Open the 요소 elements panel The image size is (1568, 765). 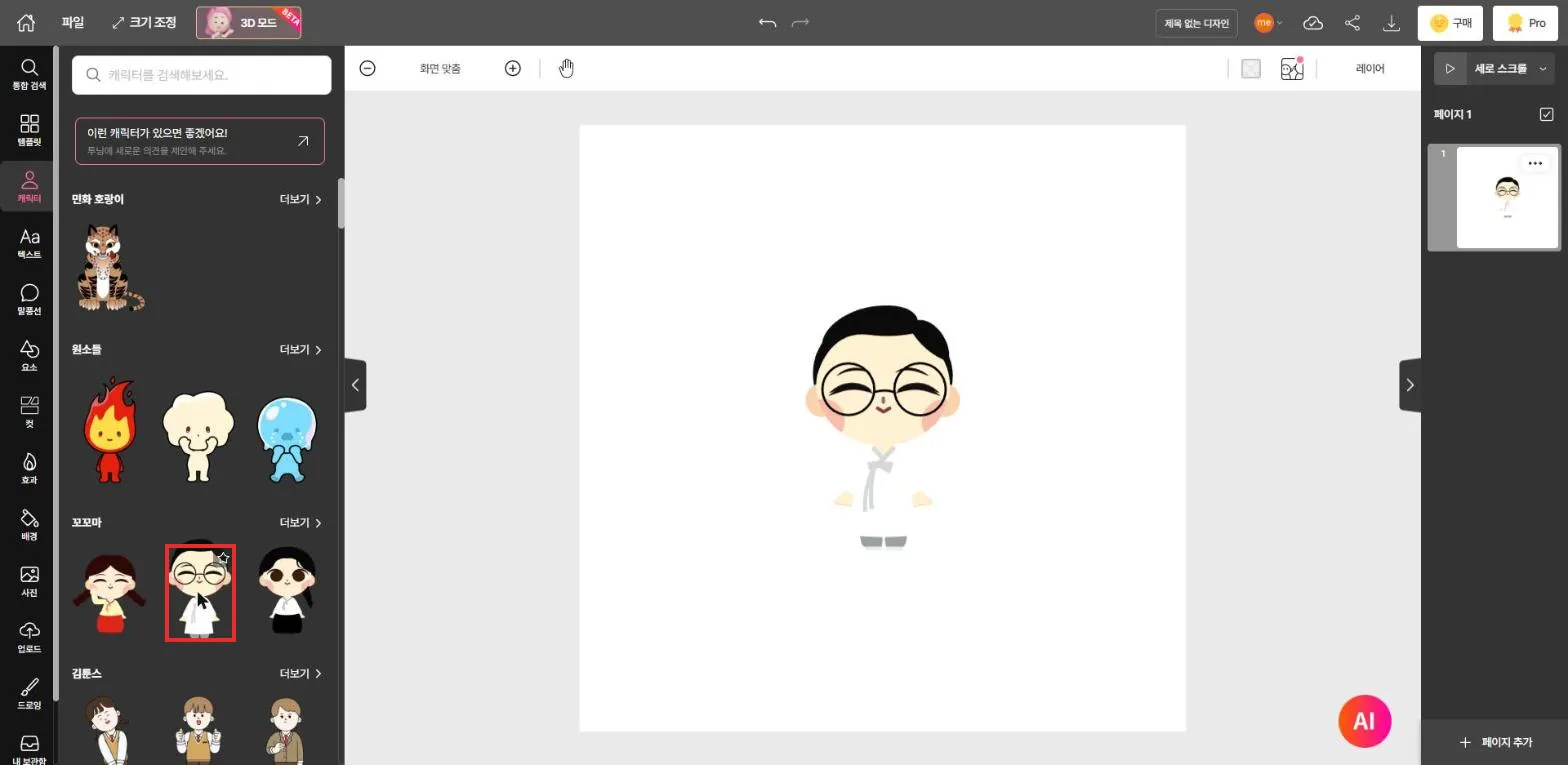coord(29,355)
